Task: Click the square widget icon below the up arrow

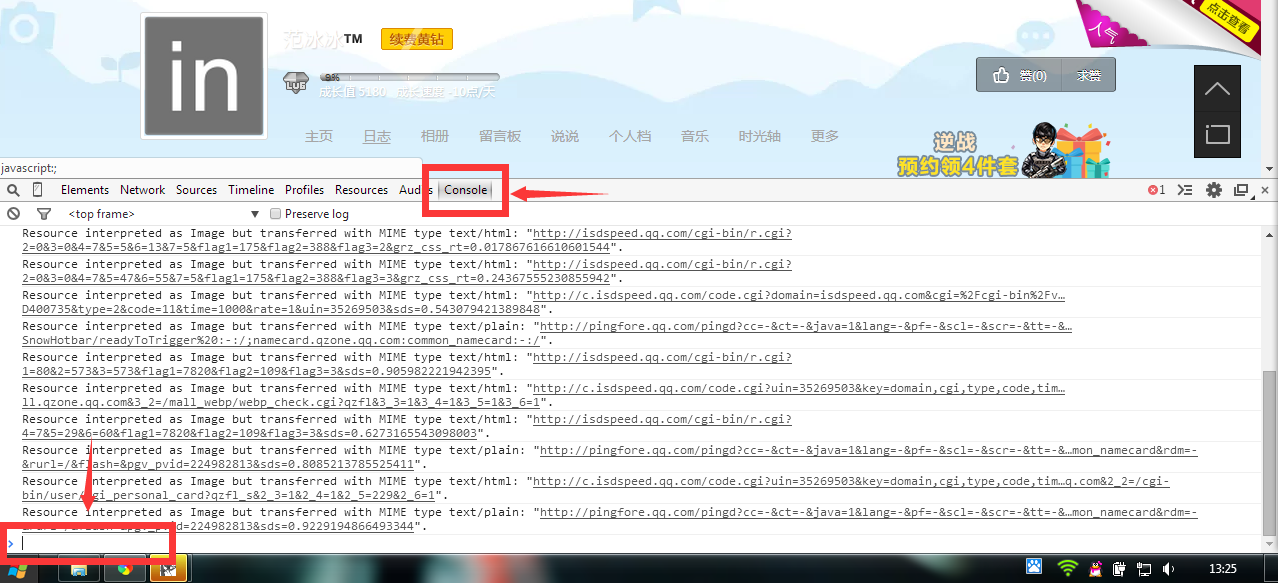Action: (1217, 133)
